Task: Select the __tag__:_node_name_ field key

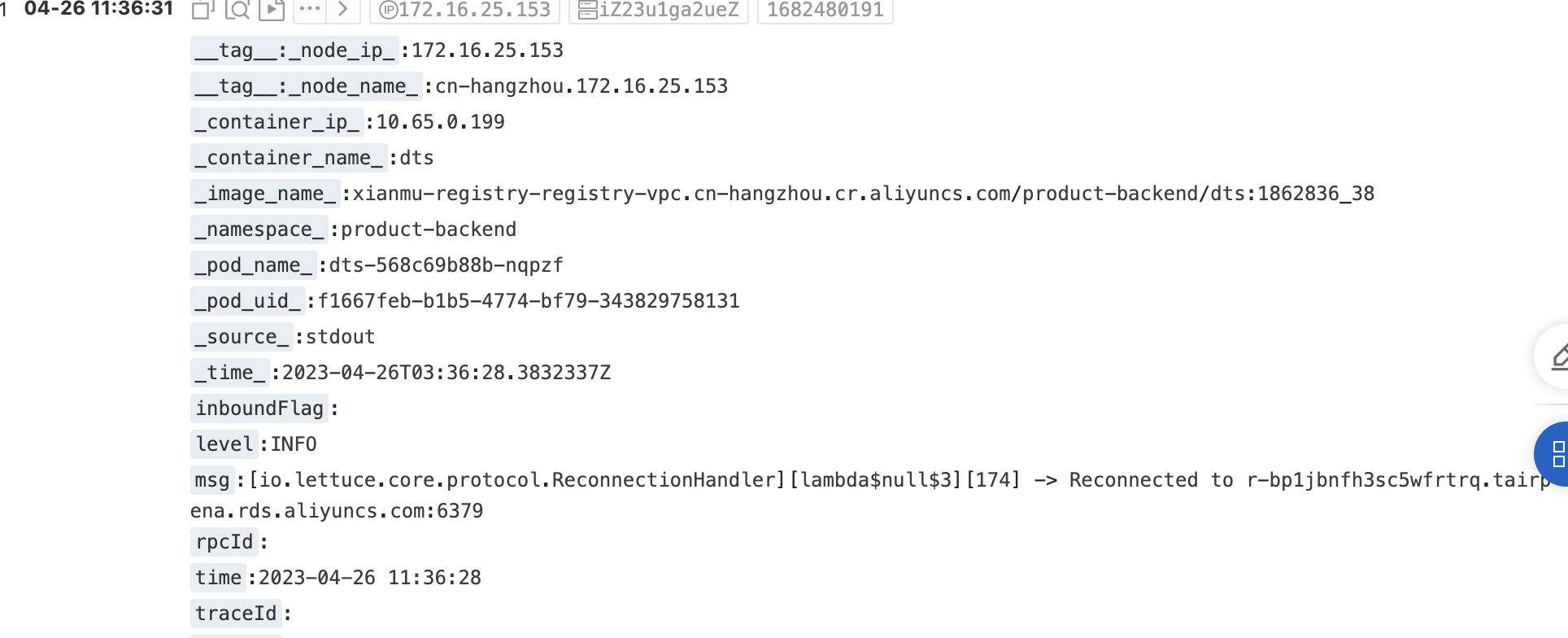Action: tap(307, 86)
